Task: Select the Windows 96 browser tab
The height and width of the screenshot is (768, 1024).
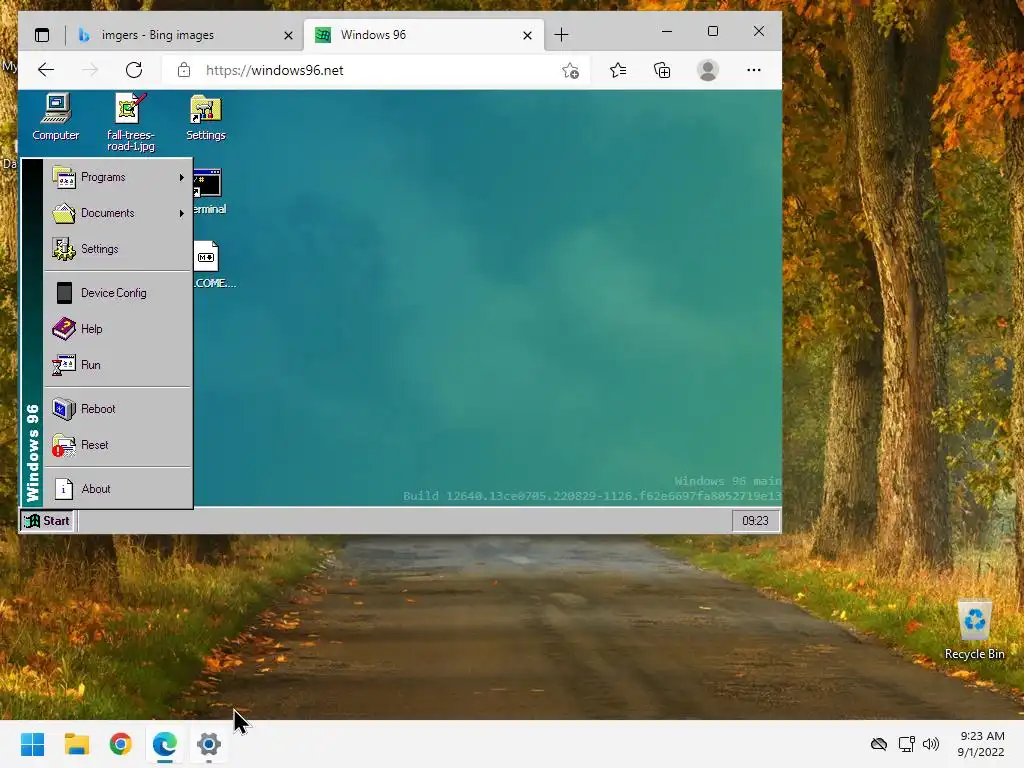Action: [423, 35]
